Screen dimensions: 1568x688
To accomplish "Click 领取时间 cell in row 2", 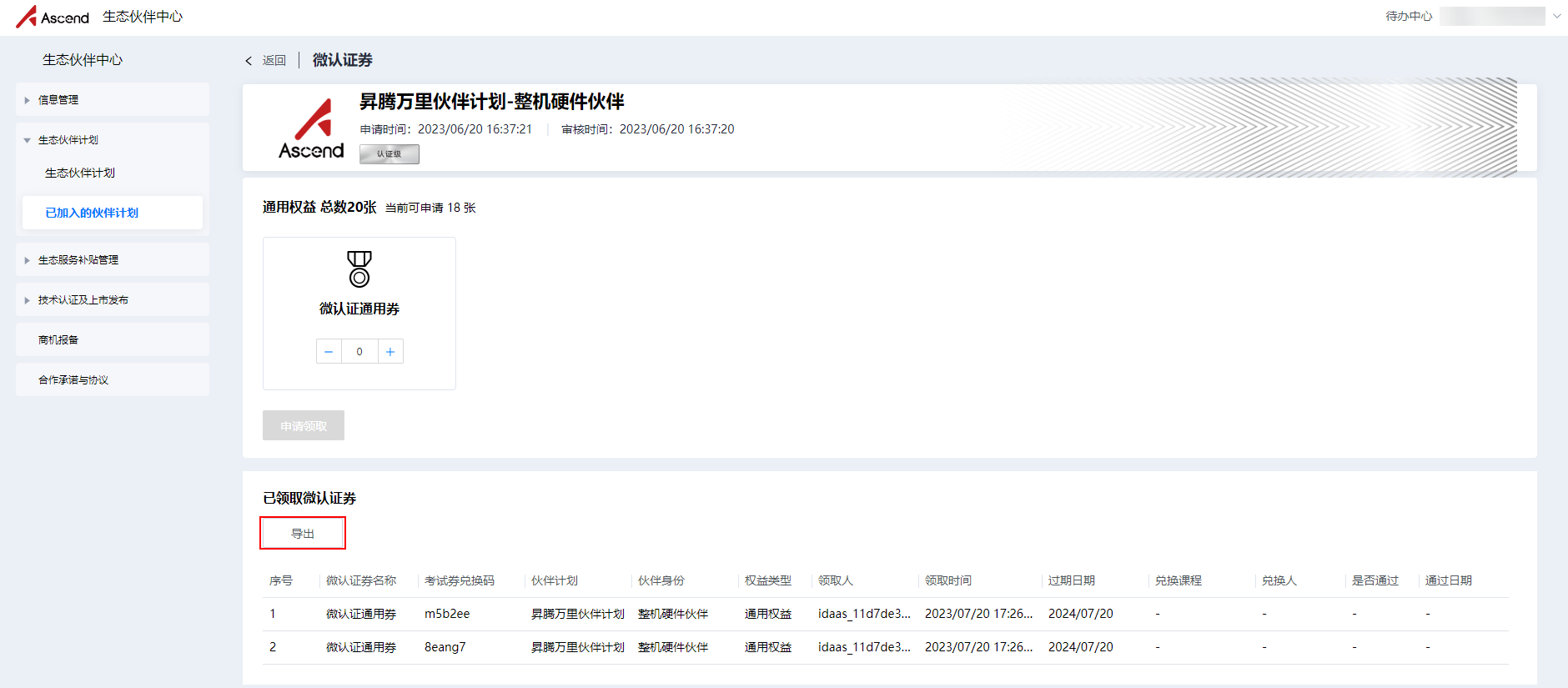I will point(979,647).
